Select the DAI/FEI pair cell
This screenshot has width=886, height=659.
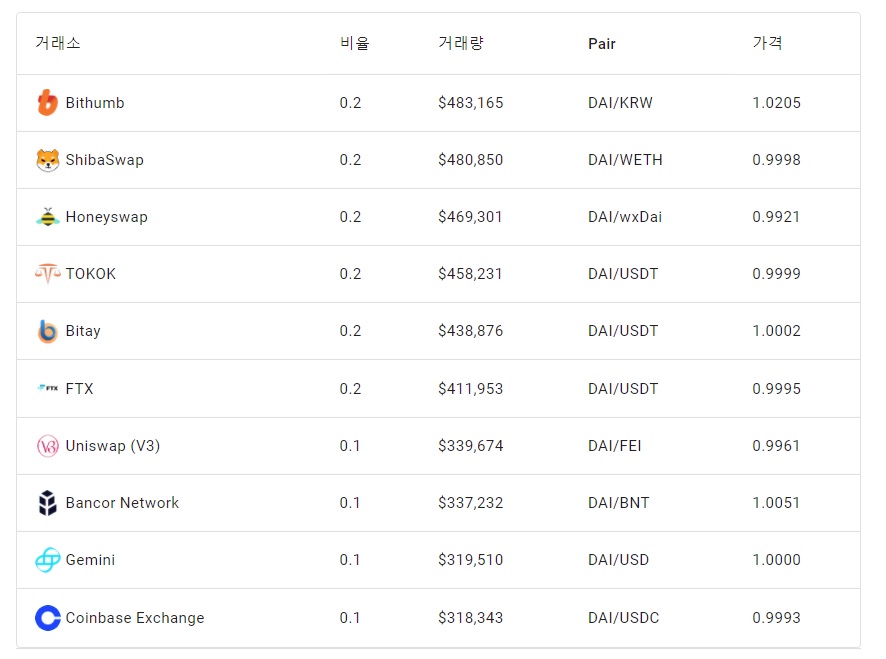(615, 446)
